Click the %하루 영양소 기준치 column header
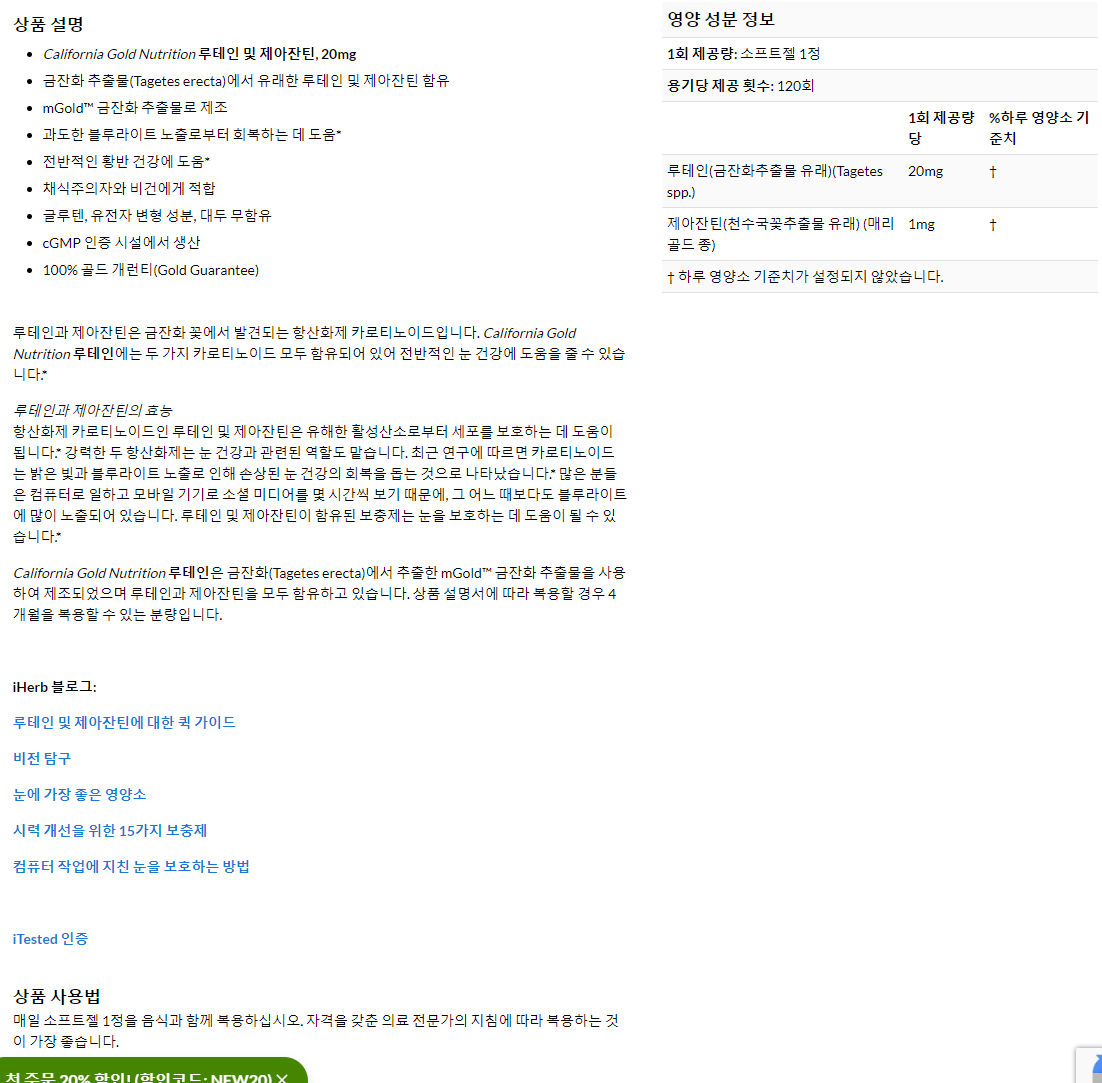The height and width of the screenshot is (1083, 1102). point(1039,128)
